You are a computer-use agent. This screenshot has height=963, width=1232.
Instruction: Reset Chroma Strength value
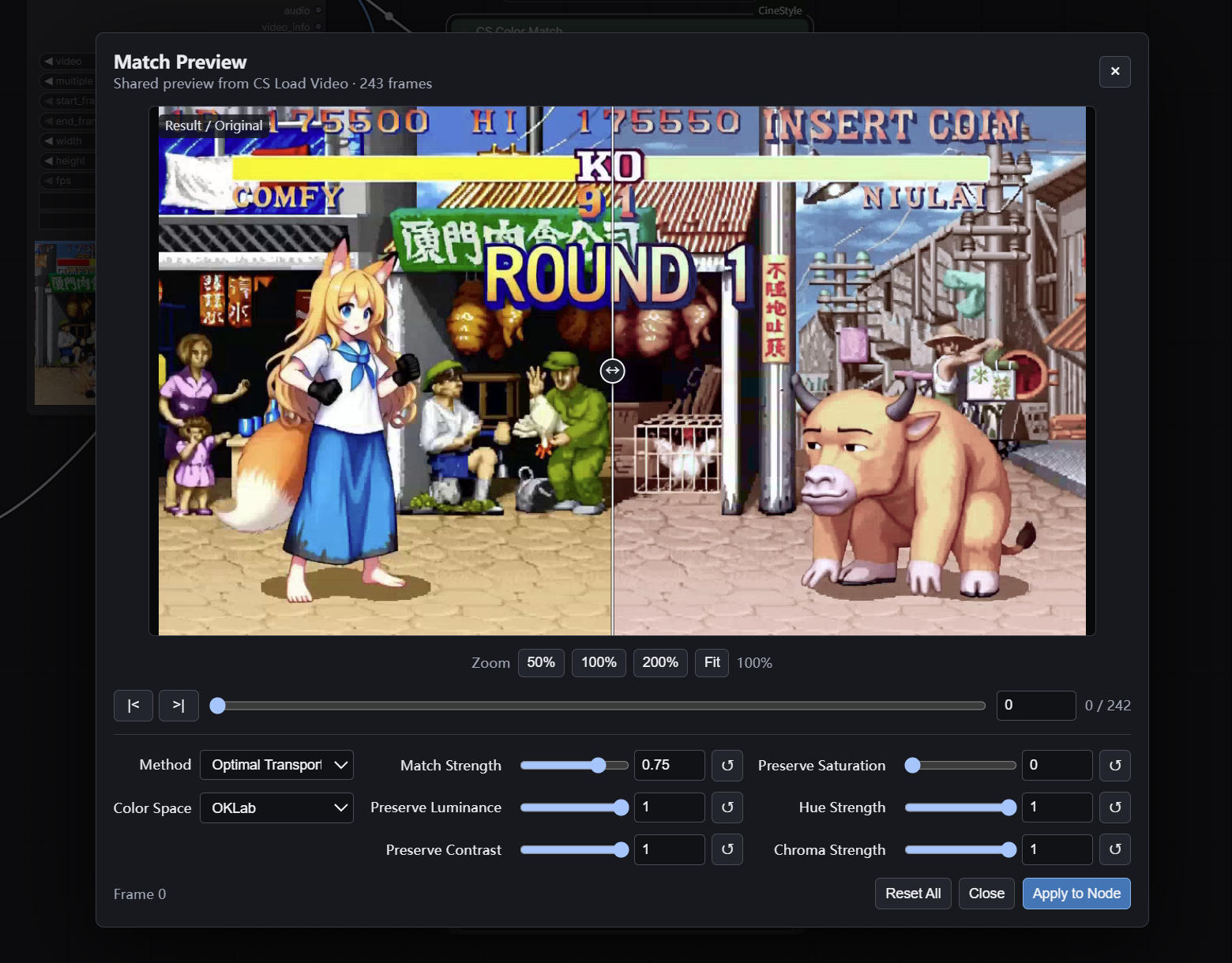point(1114,849)
